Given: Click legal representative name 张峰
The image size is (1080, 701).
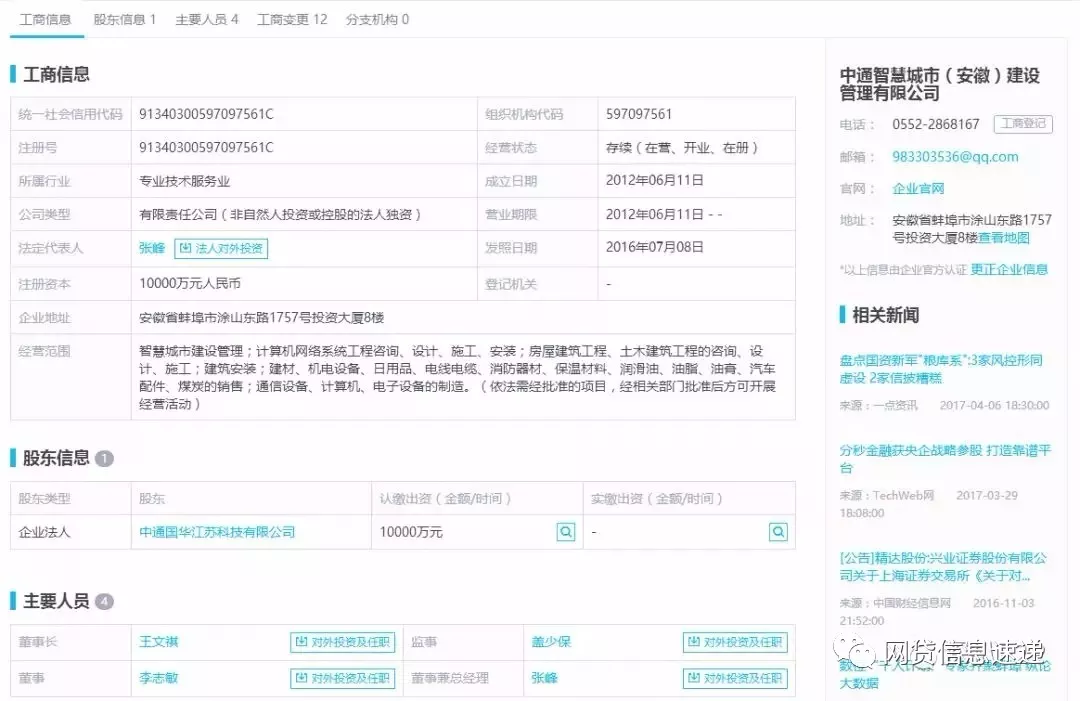Looking at the screenshot, I should point(152,248).
